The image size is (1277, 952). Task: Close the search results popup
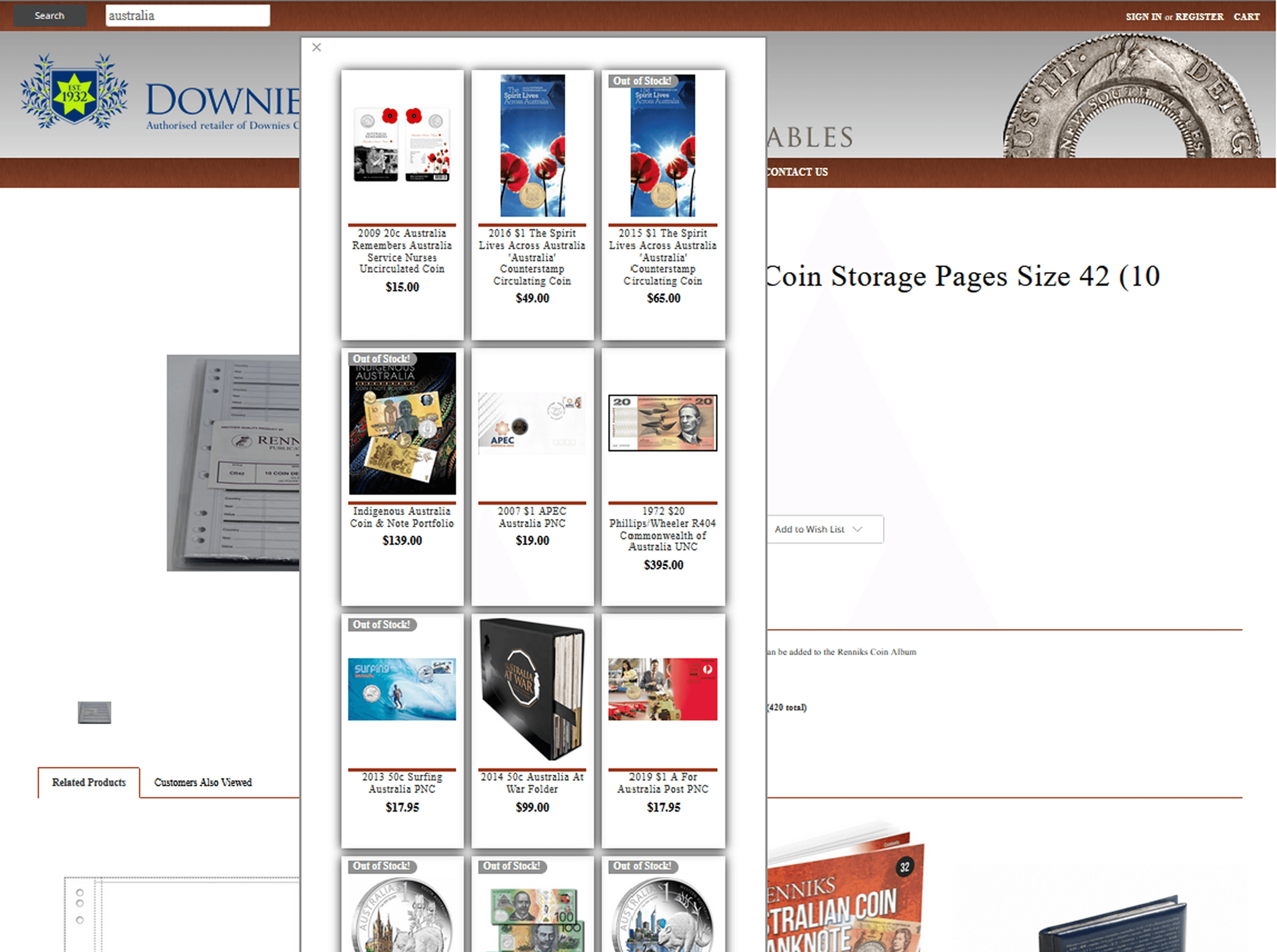[x=316, y=47]
